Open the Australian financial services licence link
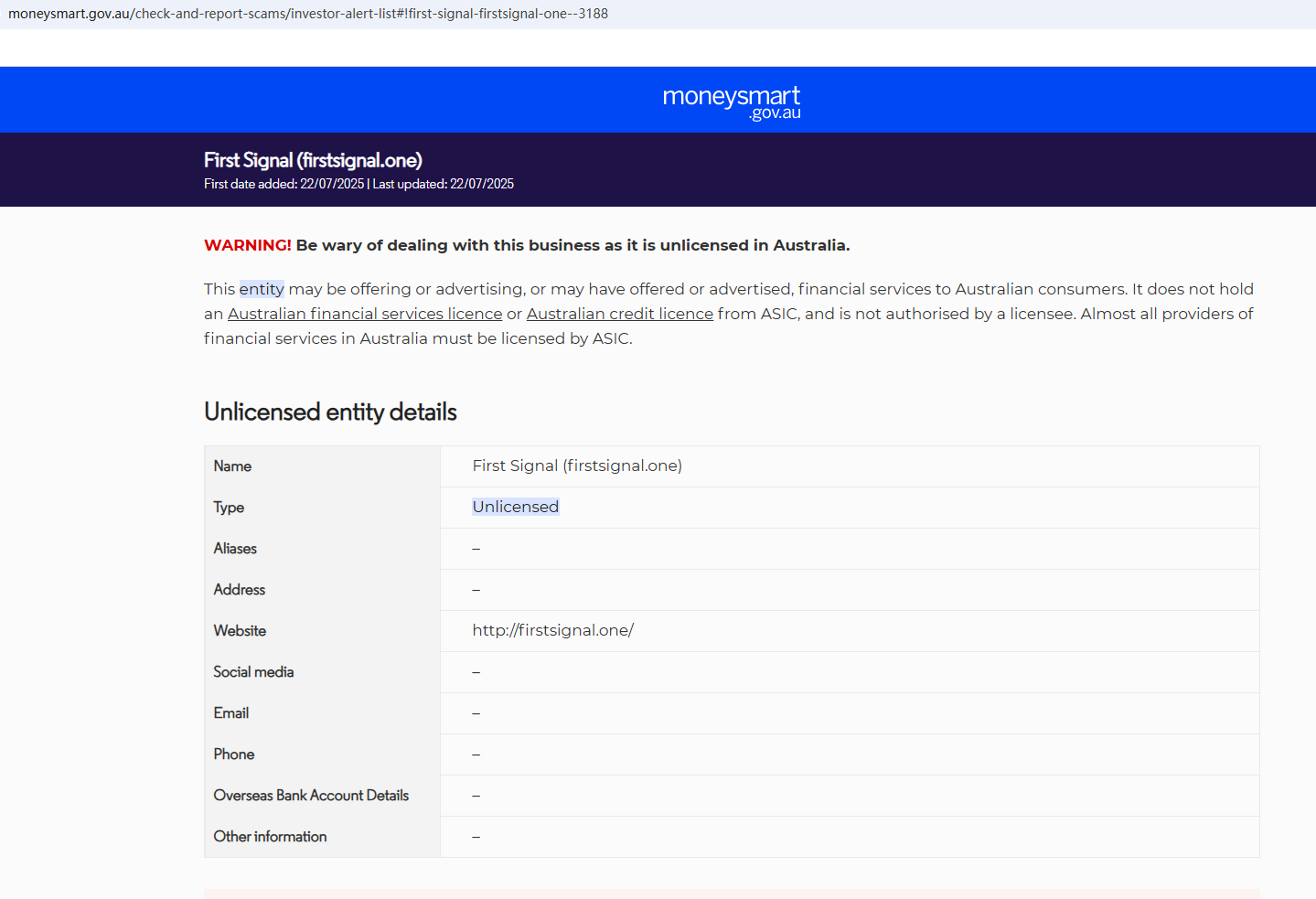Viewport: 1316px width, 899px height. tap(365, 314)
